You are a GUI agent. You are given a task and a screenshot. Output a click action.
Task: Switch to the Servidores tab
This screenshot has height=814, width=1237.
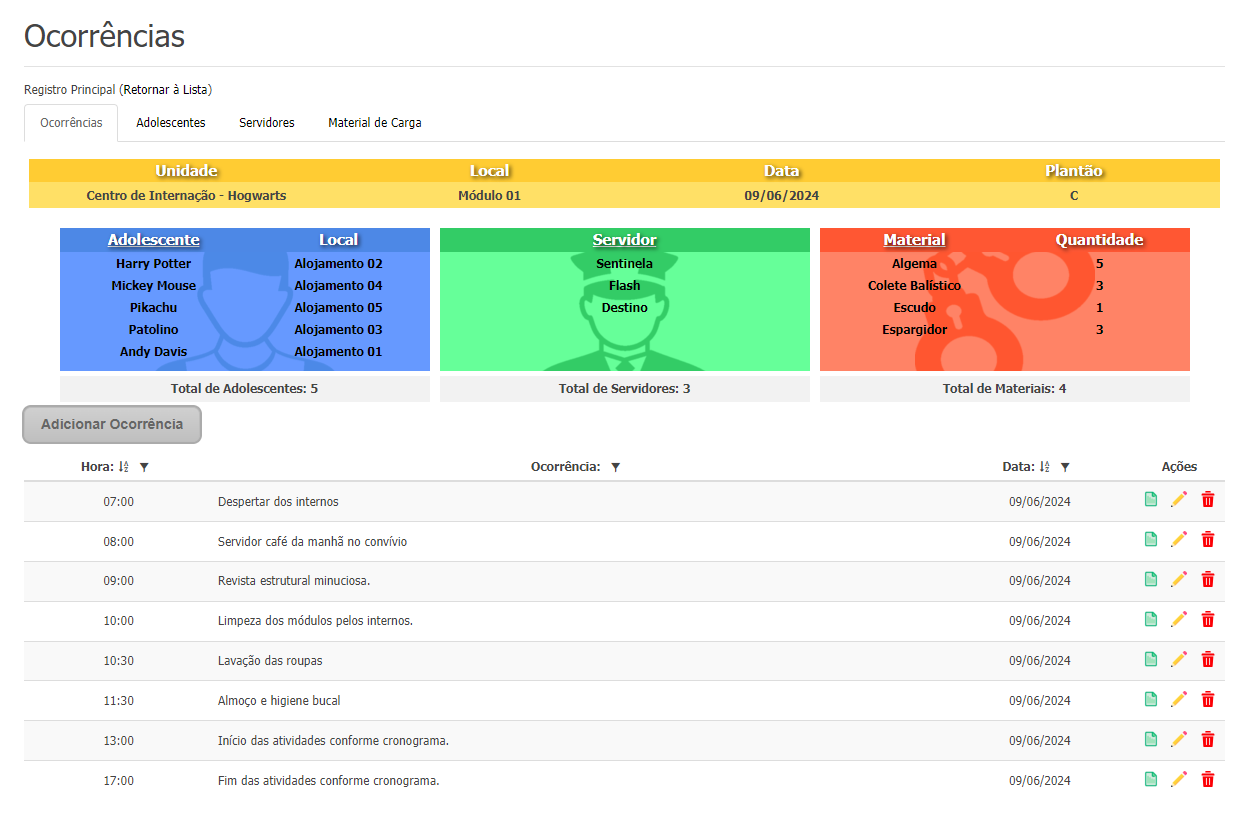[267, 123]
